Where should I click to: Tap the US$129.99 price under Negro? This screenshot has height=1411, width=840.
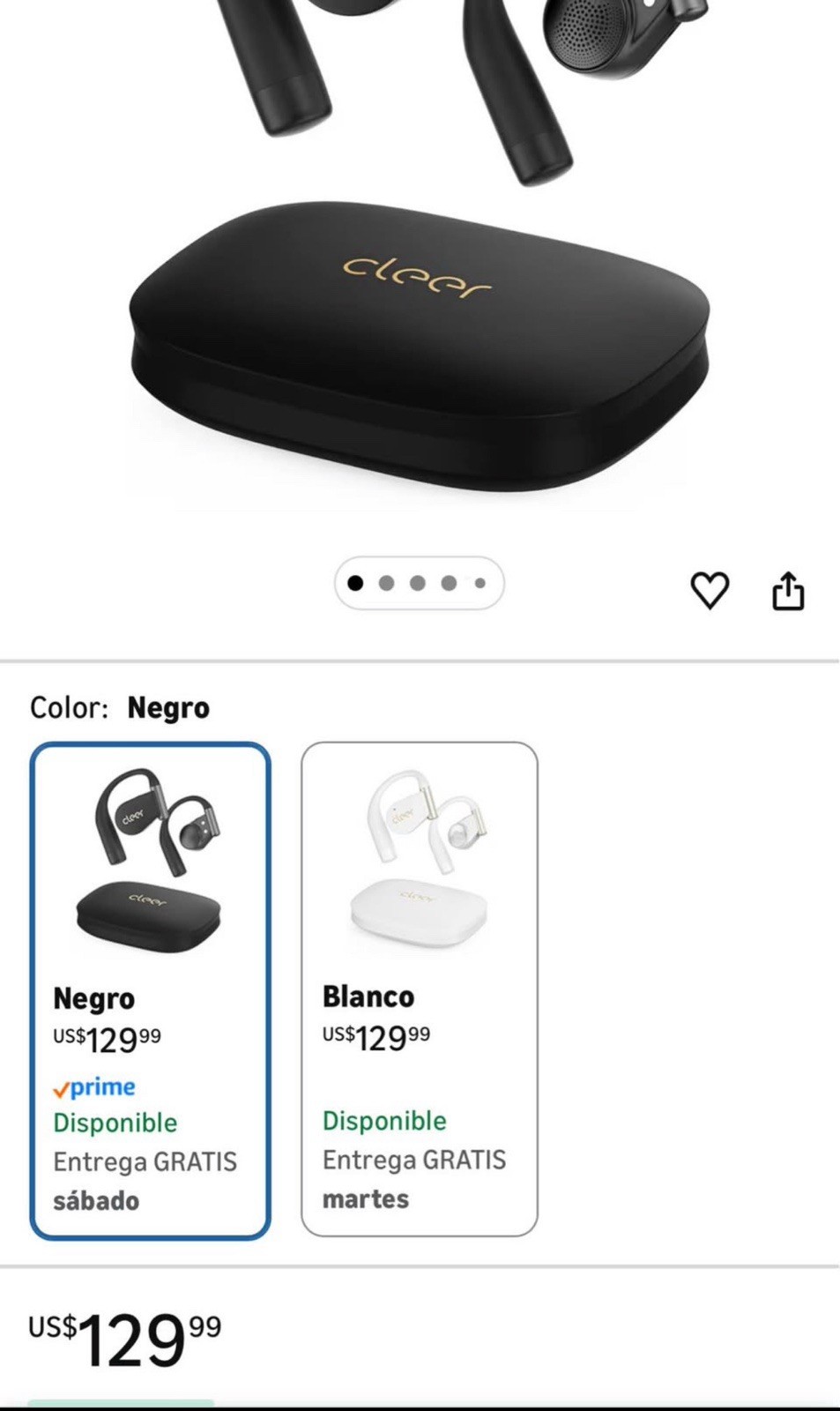pyautogui.click(x=107, y=1040)
